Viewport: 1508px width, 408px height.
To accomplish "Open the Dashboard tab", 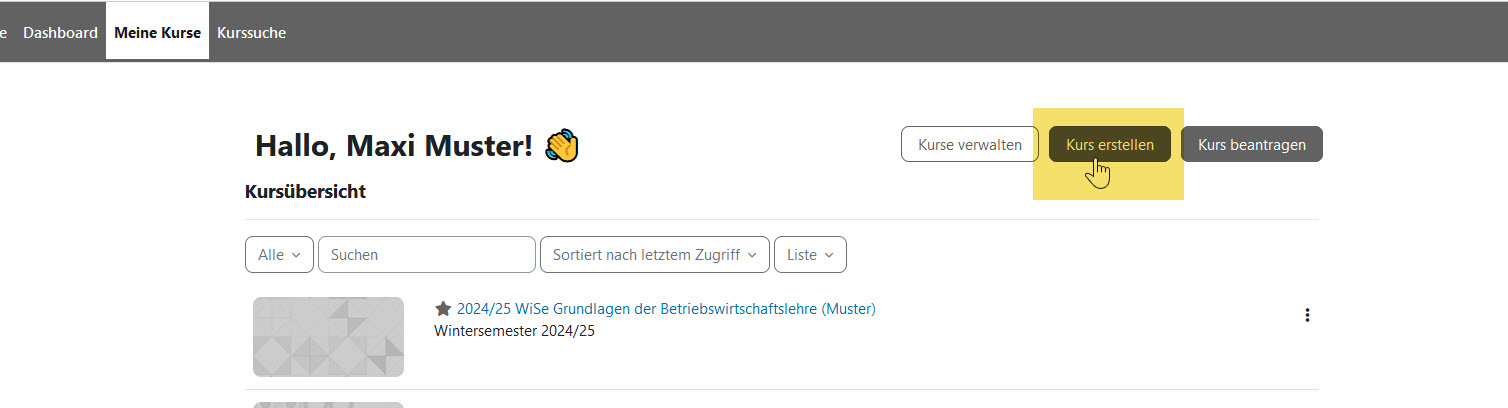I will pyautogui.click(x=60, y=33).
